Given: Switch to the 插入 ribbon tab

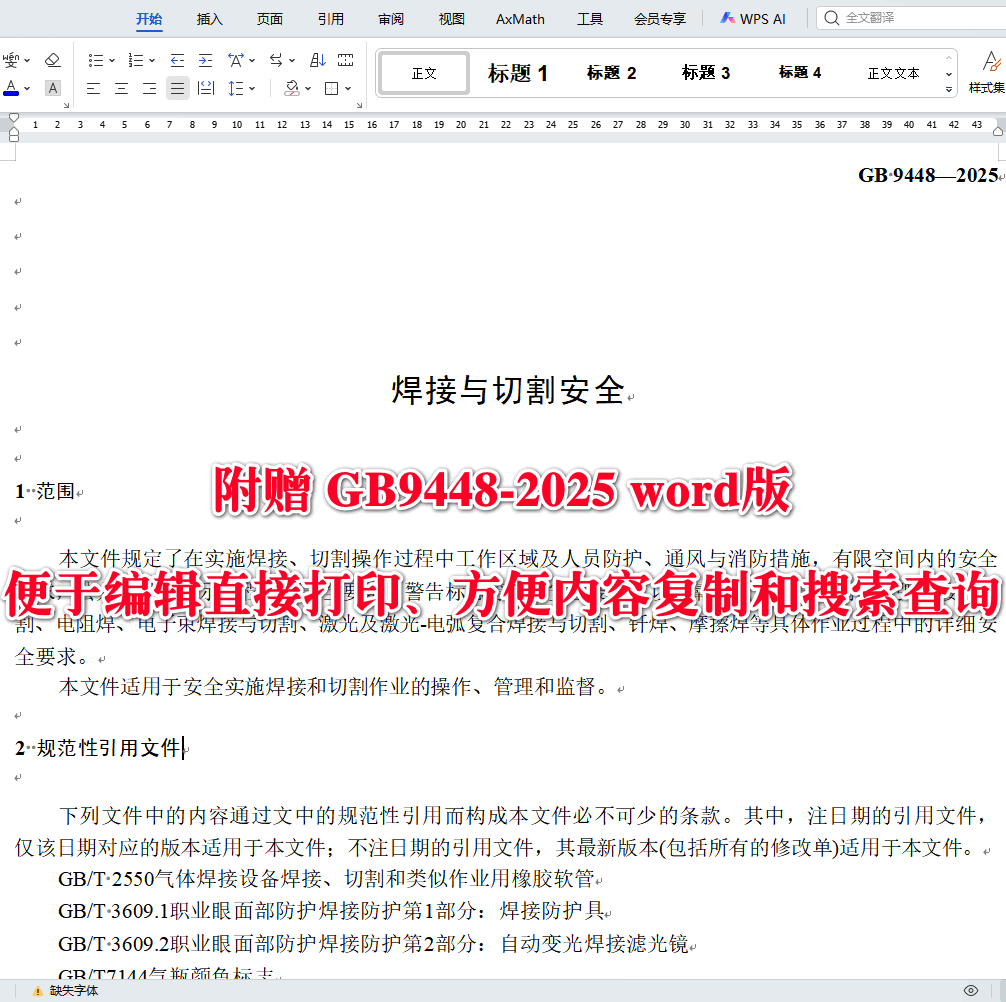Looking at the screenshot, I should tap(209, 18).
